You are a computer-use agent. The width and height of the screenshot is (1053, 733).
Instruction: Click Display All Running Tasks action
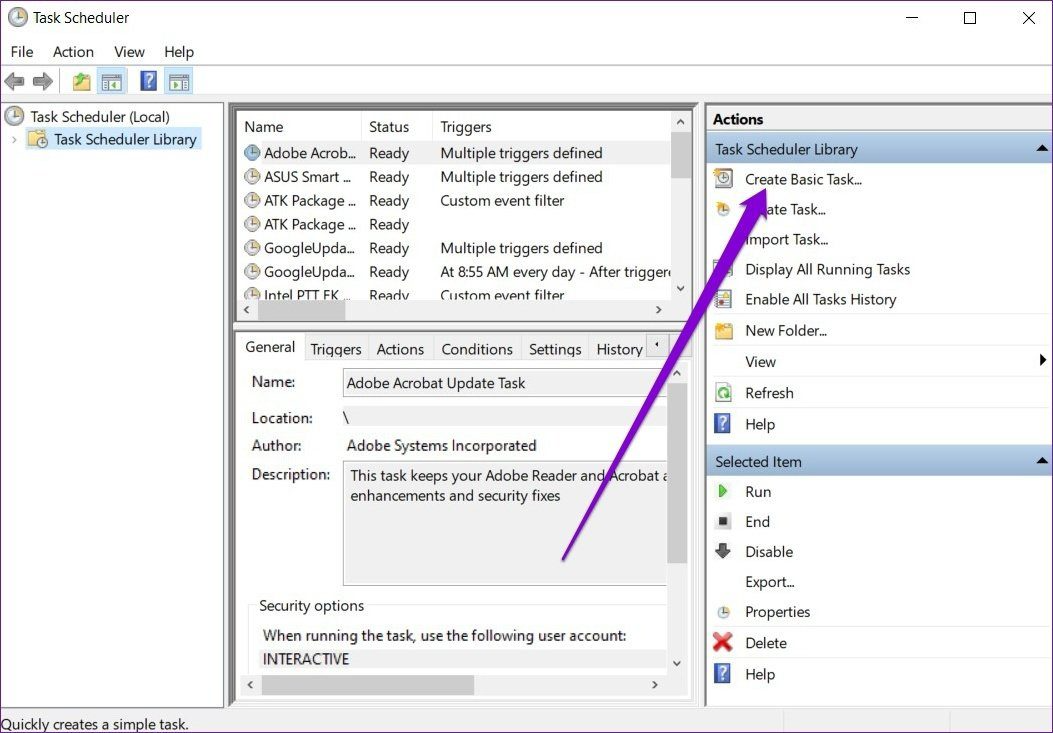click(x=827, y=269)
